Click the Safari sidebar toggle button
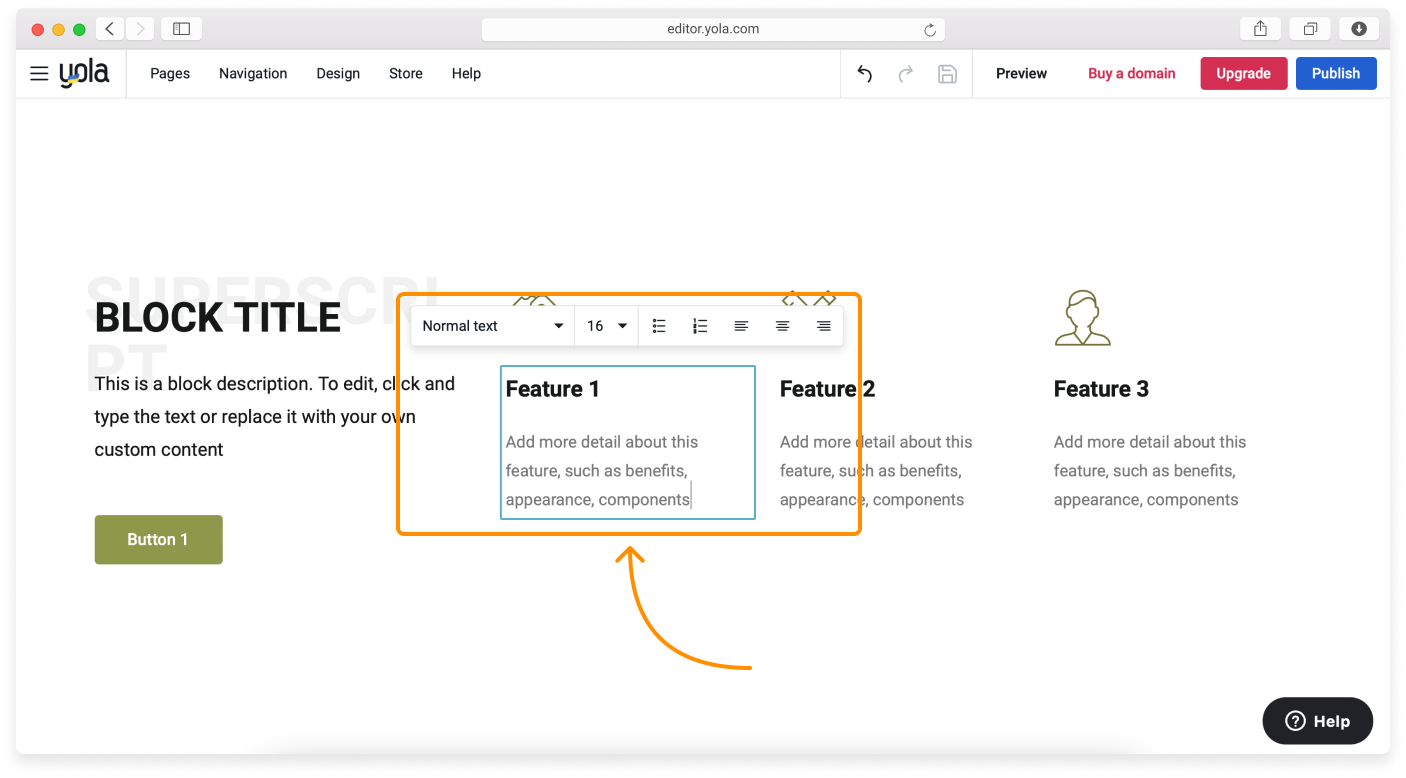The width and height of the screenshot is (1406, 778). tap(181, 29)
